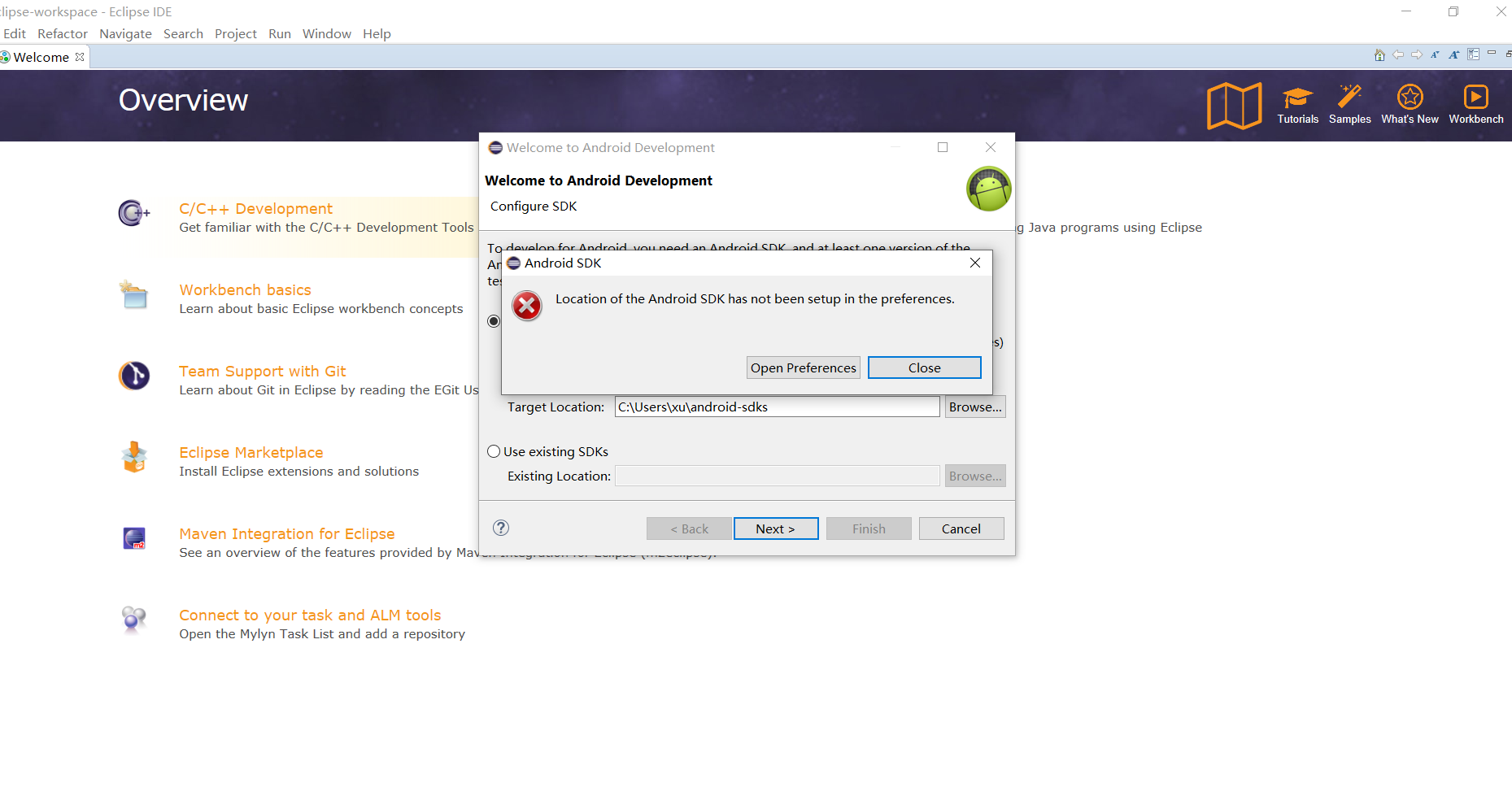Click the Next > button in the wizard
This screenshot has width=1512, height=796.
click(776, 528)
